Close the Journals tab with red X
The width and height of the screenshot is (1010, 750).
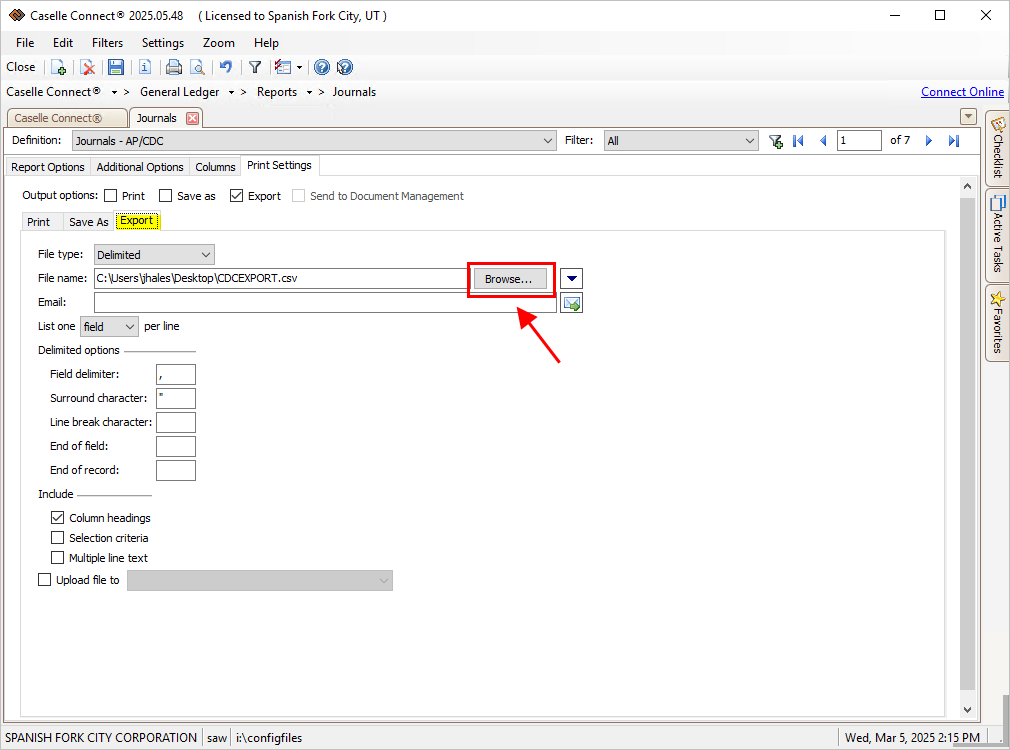[192, 118]
